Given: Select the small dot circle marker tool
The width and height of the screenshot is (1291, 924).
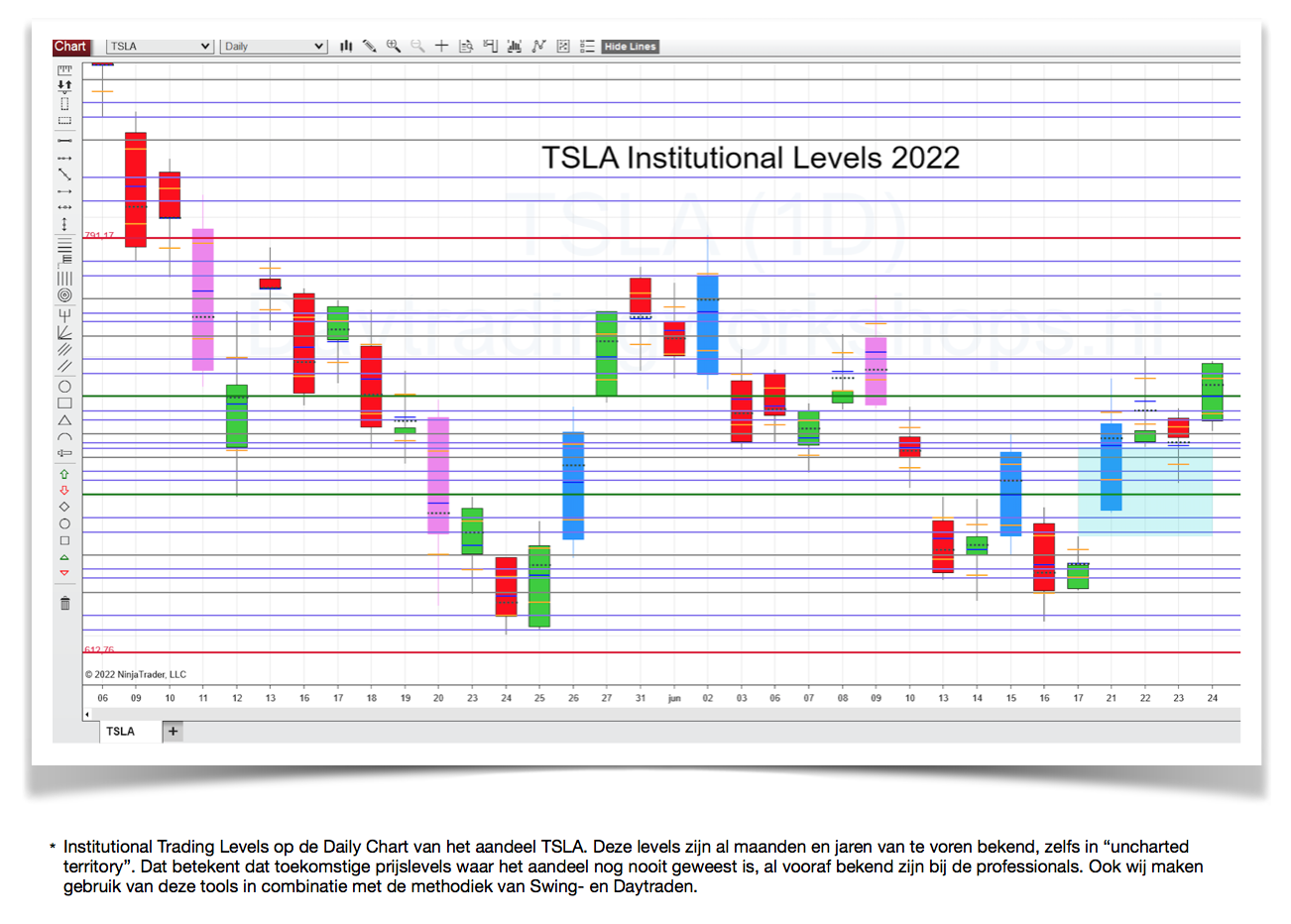Looking at the screenshot, I should point(64,523).
